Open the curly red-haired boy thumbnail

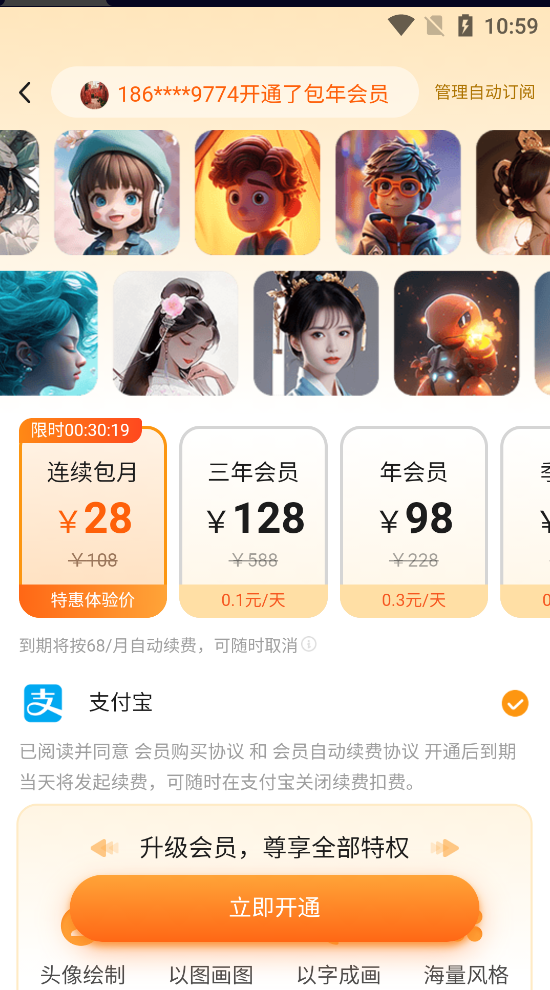[x=258, y=193]
